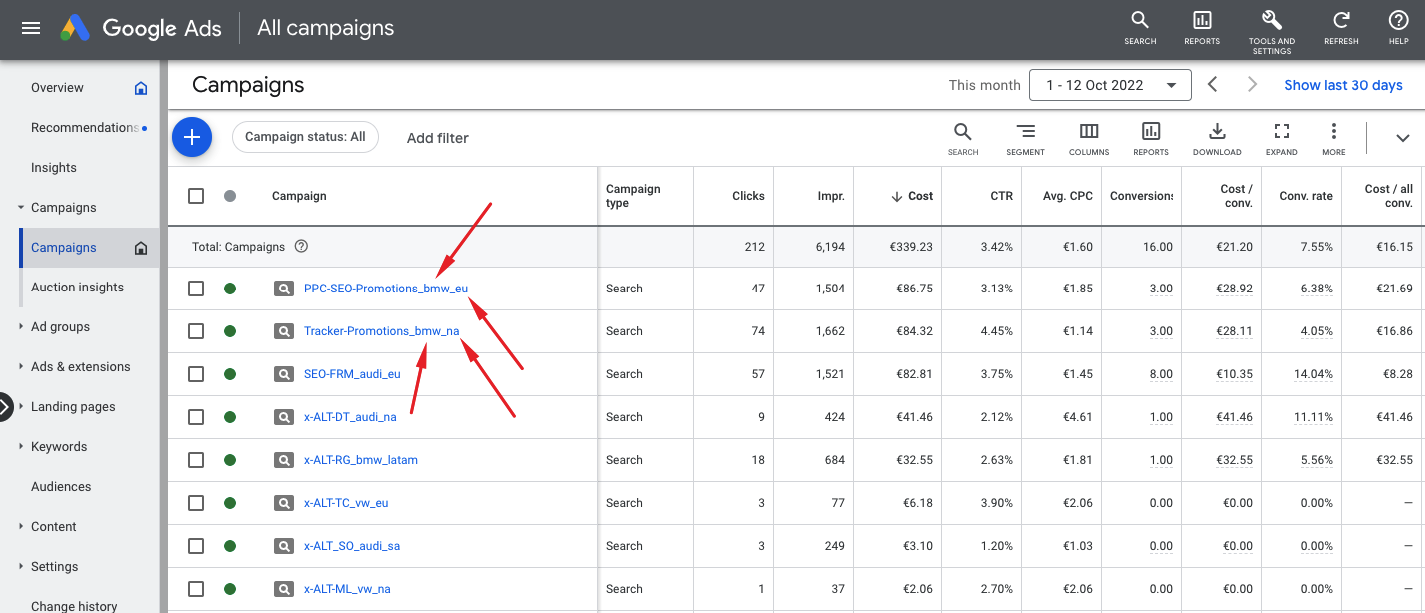
Task: Click the Total Campaigns help icon
Action: click(301, 247)
